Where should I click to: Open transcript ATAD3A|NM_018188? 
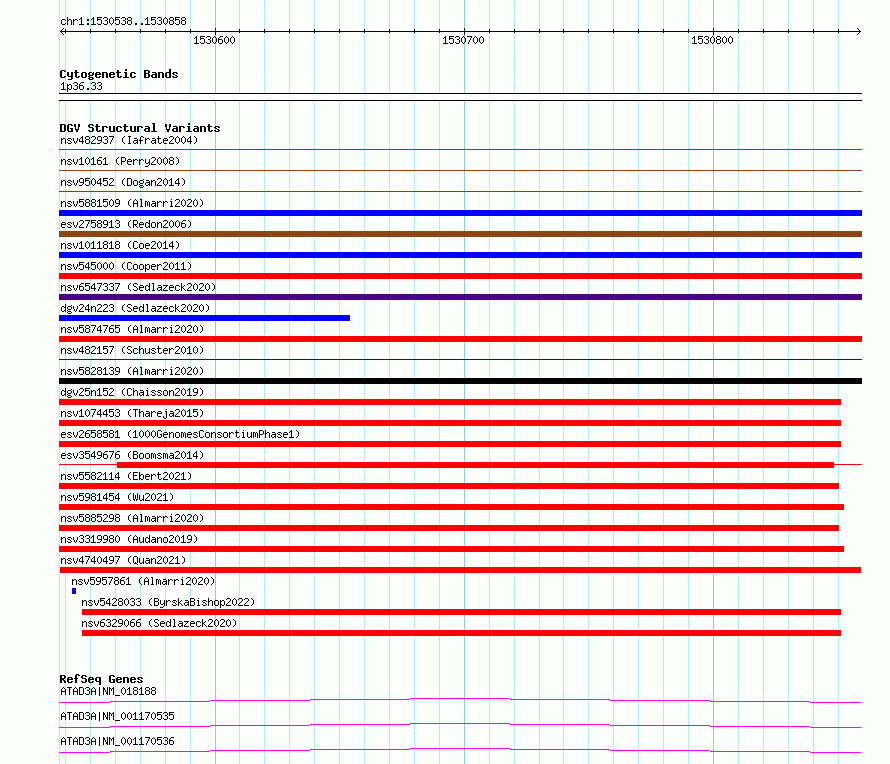[108, 691]
